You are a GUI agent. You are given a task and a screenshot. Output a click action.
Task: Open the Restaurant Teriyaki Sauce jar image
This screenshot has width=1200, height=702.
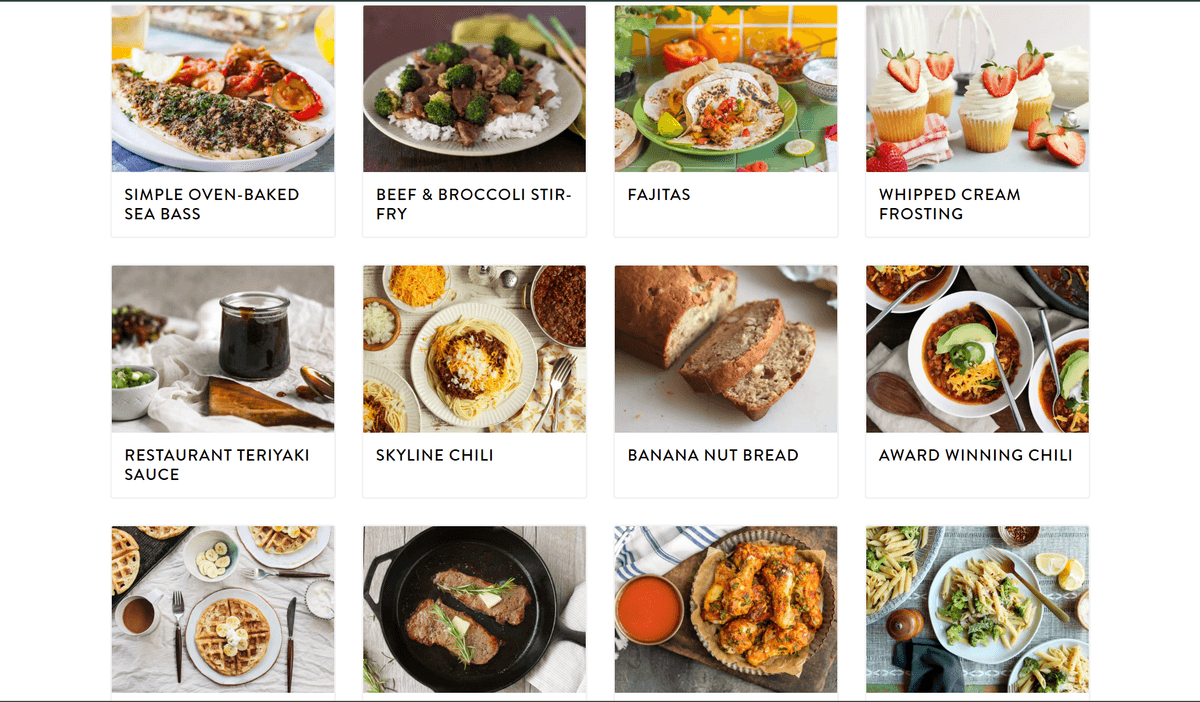(x=223, y=349)
